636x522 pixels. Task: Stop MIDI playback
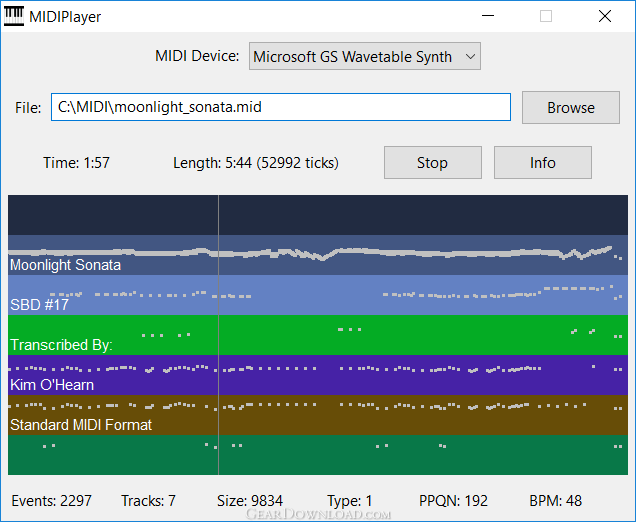pyautogui.click(x=433, y=163)
